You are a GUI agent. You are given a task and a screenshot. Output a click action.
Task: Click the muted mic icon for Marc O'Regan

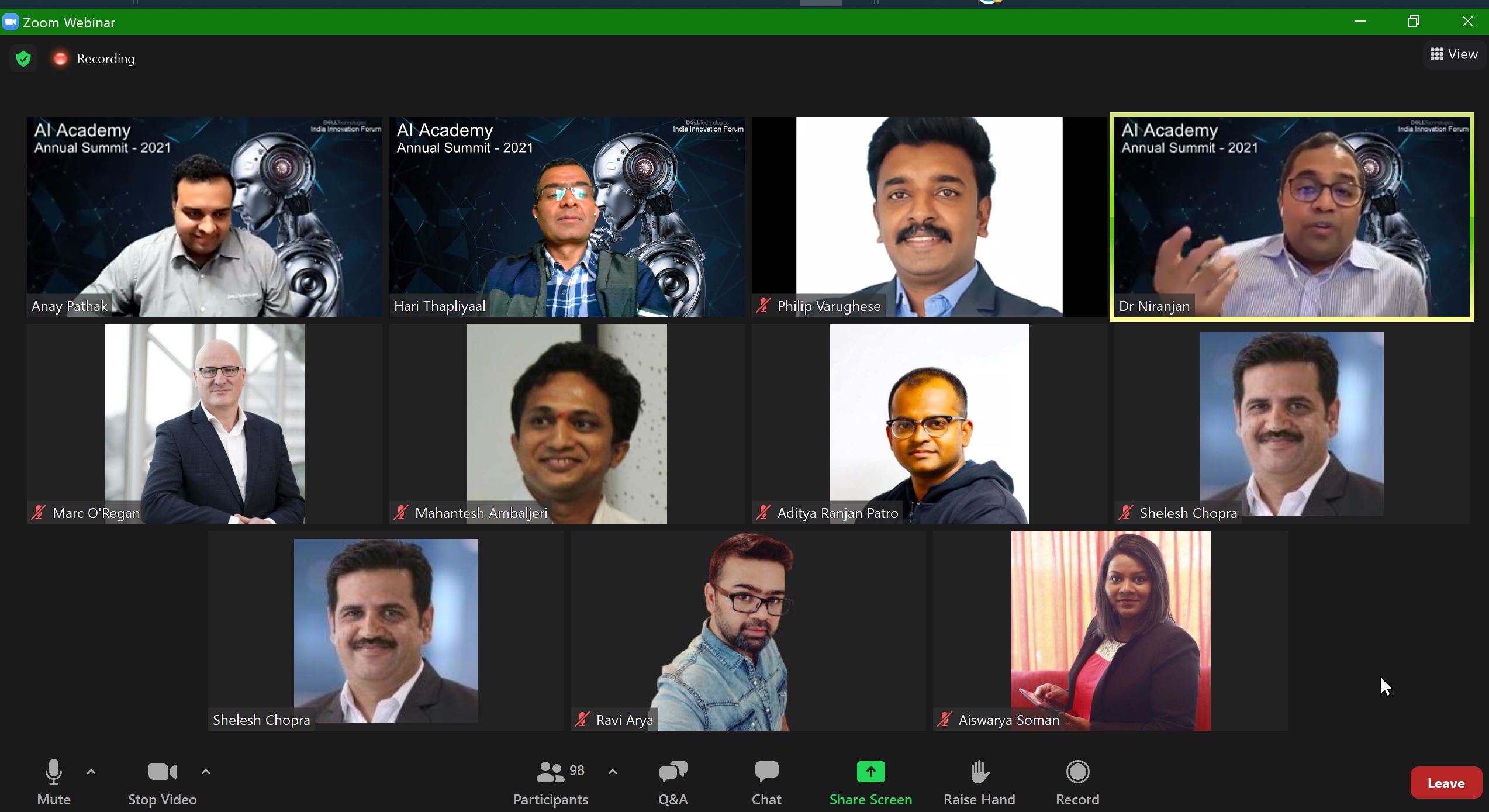(x=39, y=513)
